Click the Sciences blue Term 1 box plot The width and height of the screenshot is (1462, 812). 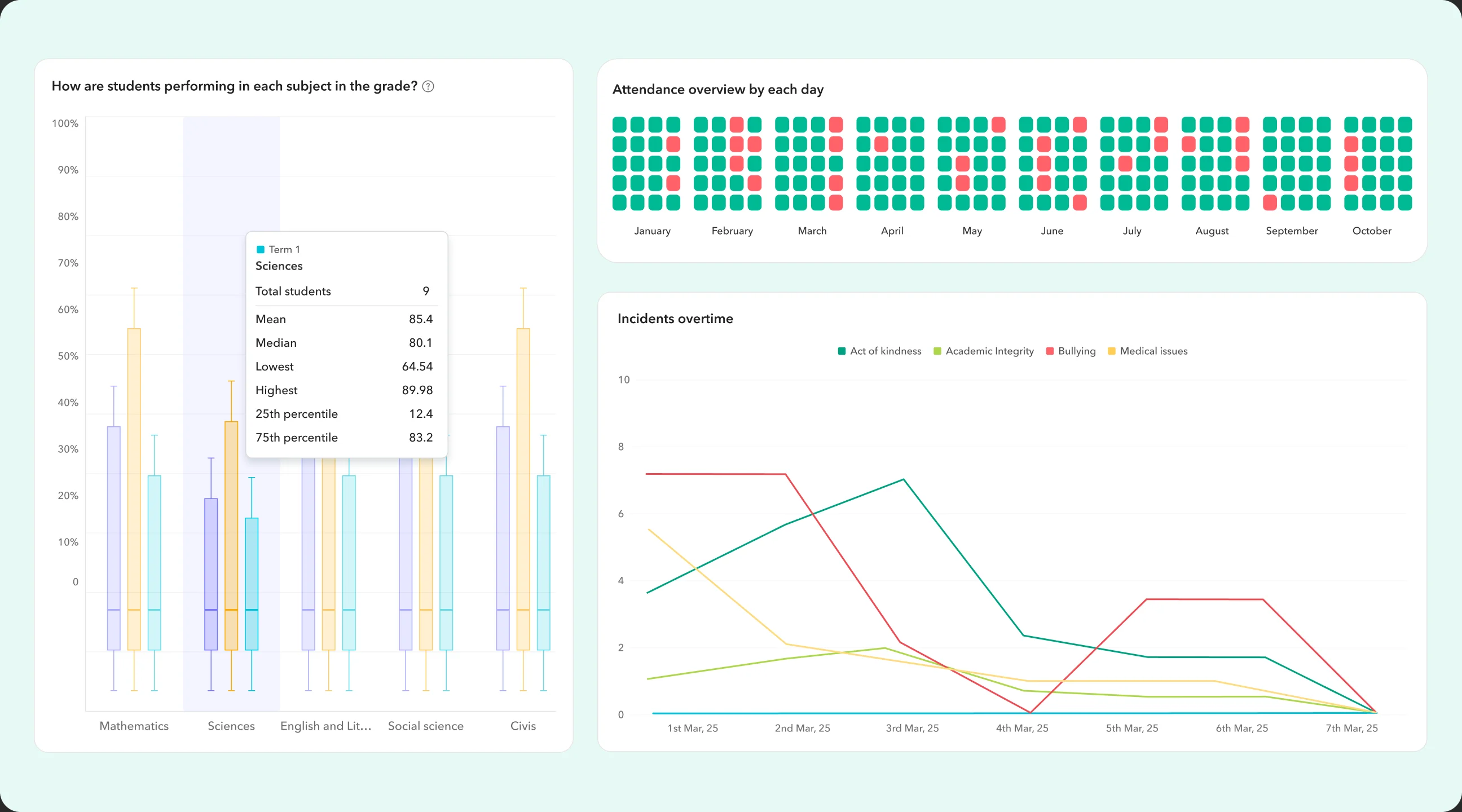[252, 584]
